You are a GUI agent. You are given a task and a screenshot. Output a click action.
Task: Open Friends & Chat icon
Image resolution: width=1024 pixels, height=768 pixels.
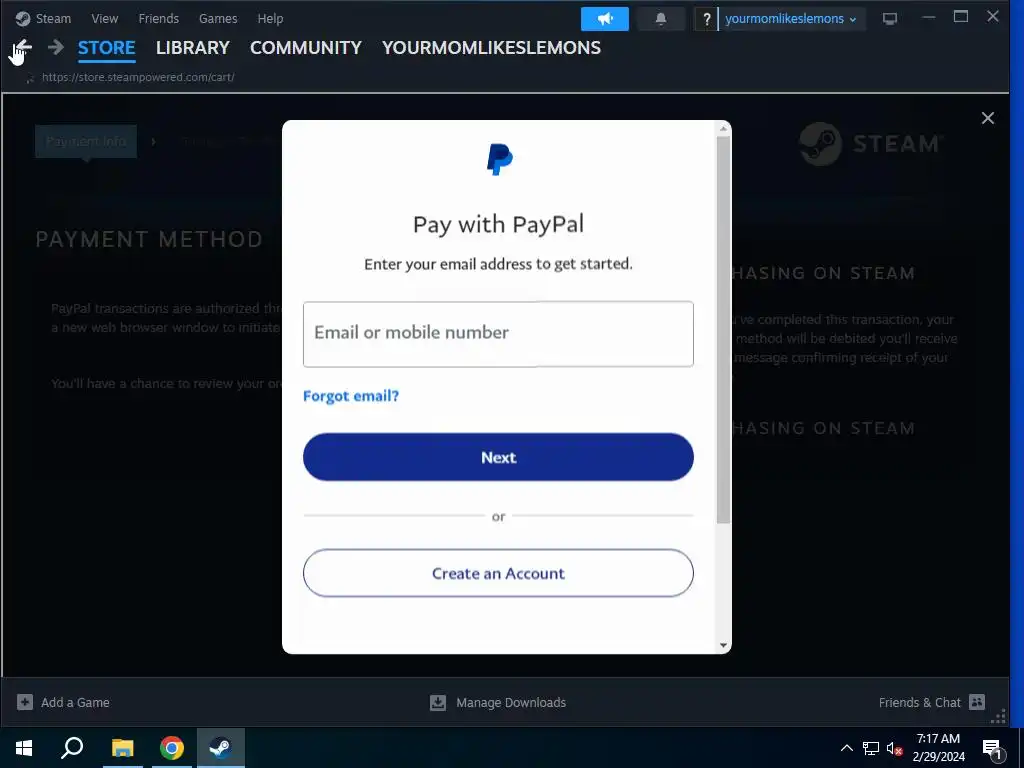coord(977,702)
